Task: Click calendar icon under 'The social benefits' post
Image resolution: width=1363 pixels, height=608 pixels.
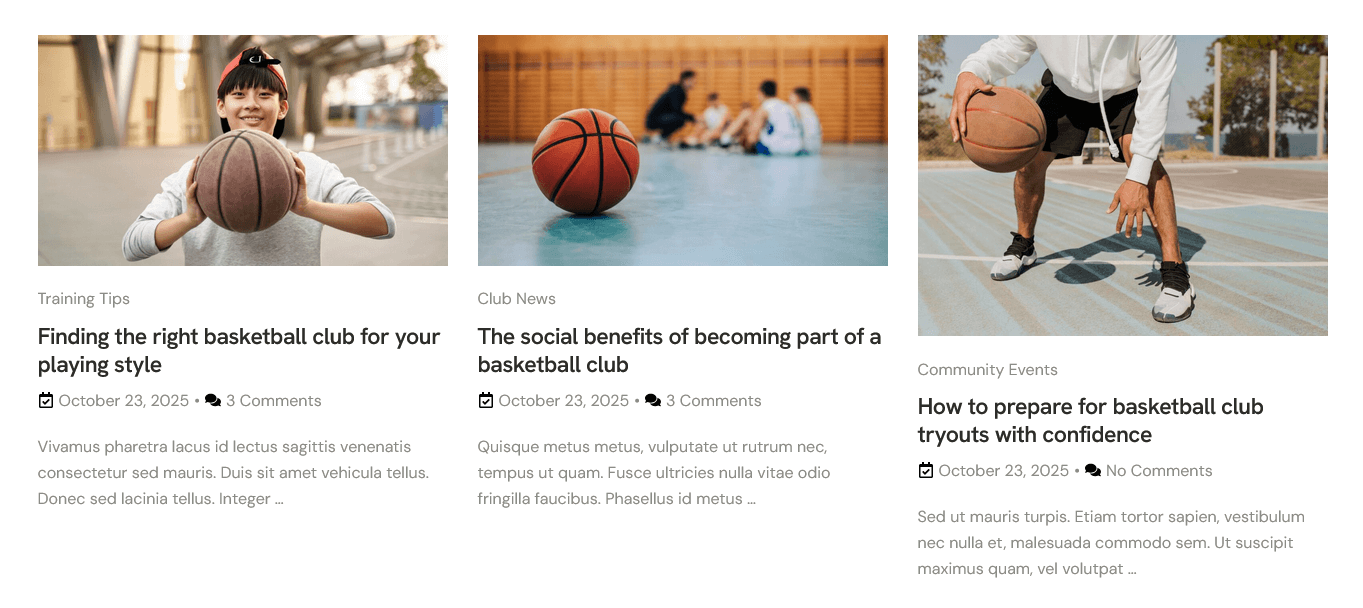Action: click(x=485, y=401)
